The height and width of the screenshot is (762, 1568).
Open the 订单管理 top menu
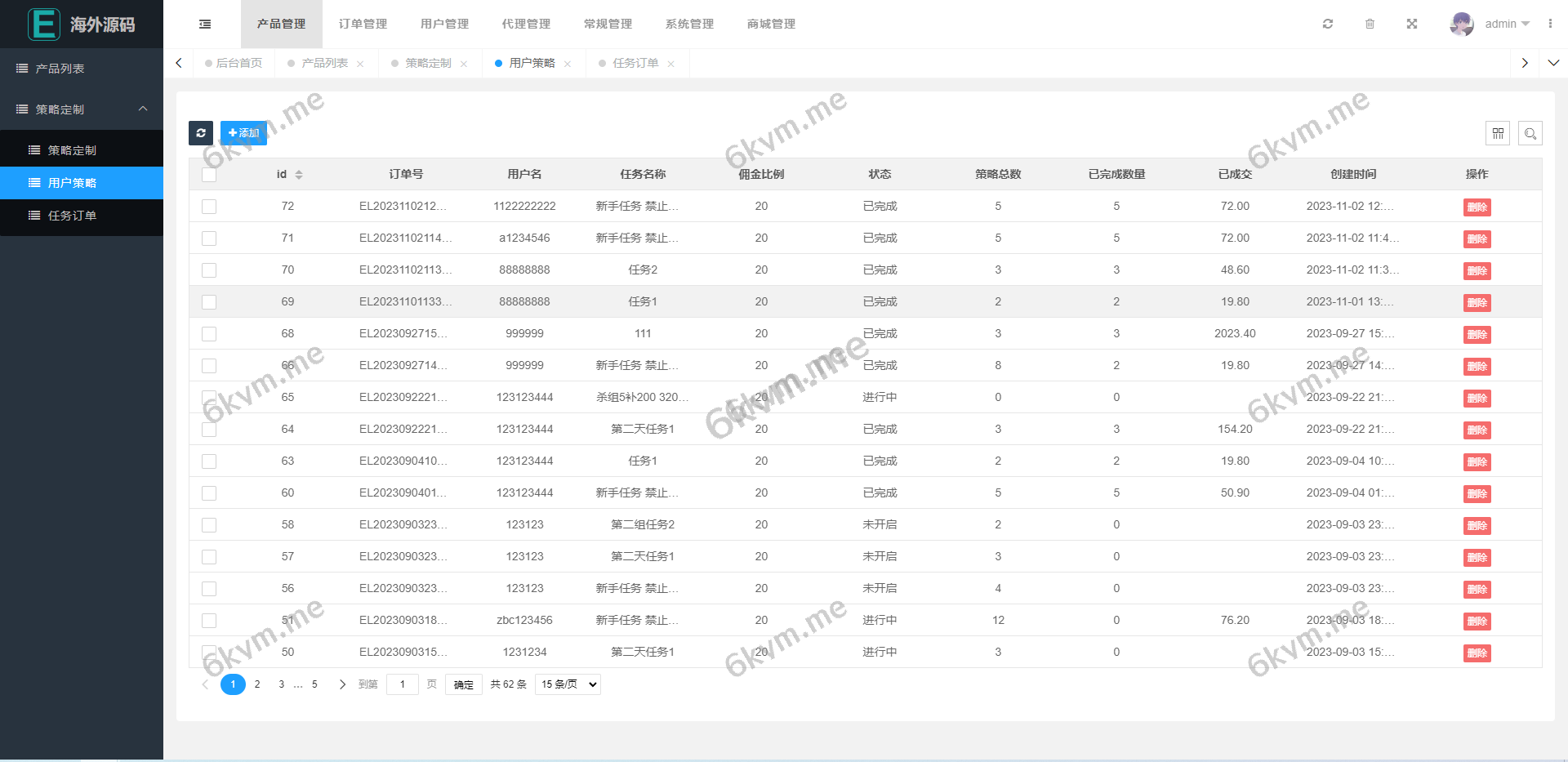tap(363, 25)
